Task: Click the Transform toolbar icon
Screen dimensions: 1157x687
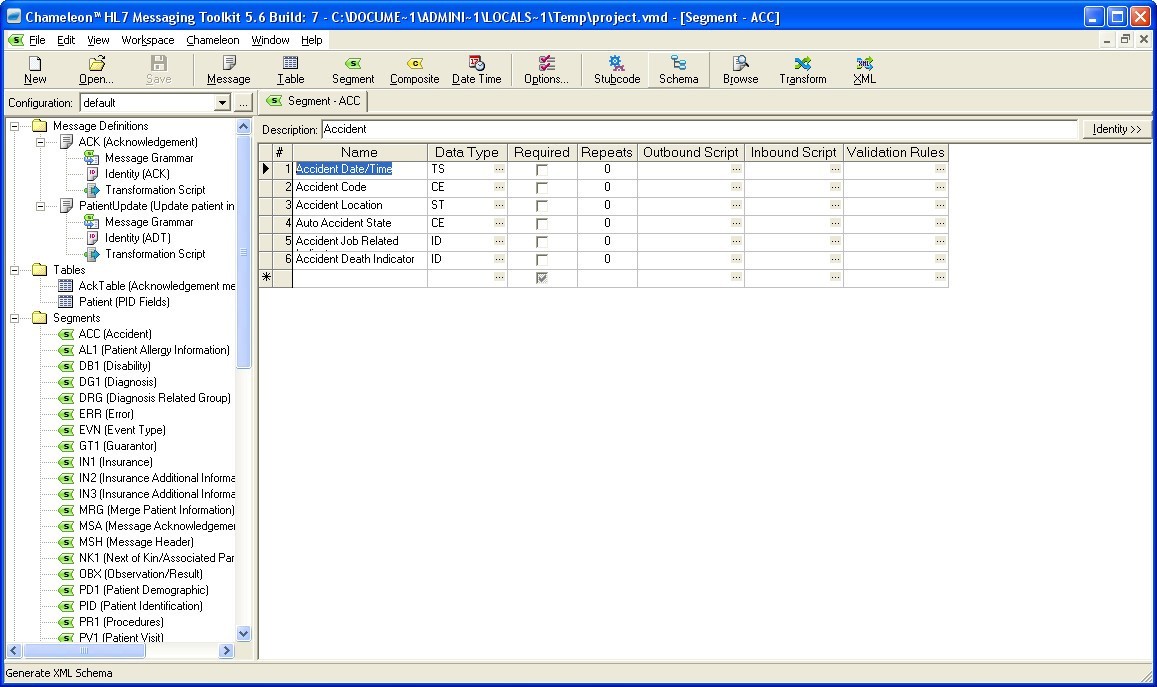Action: click(x=803, y=69)
